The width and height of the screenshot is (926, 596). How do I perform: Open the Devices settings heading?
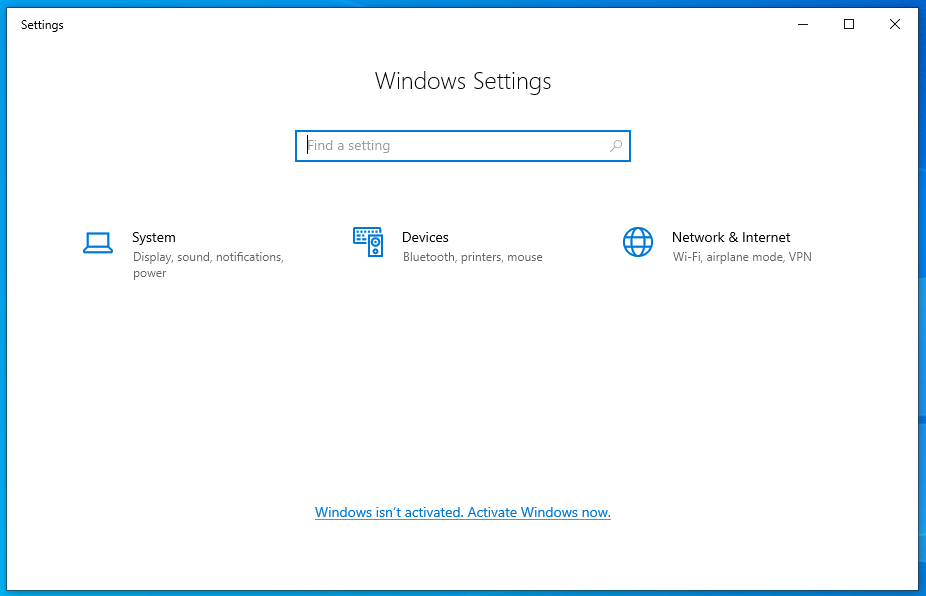pyautogui.click(x=425, y=237)
